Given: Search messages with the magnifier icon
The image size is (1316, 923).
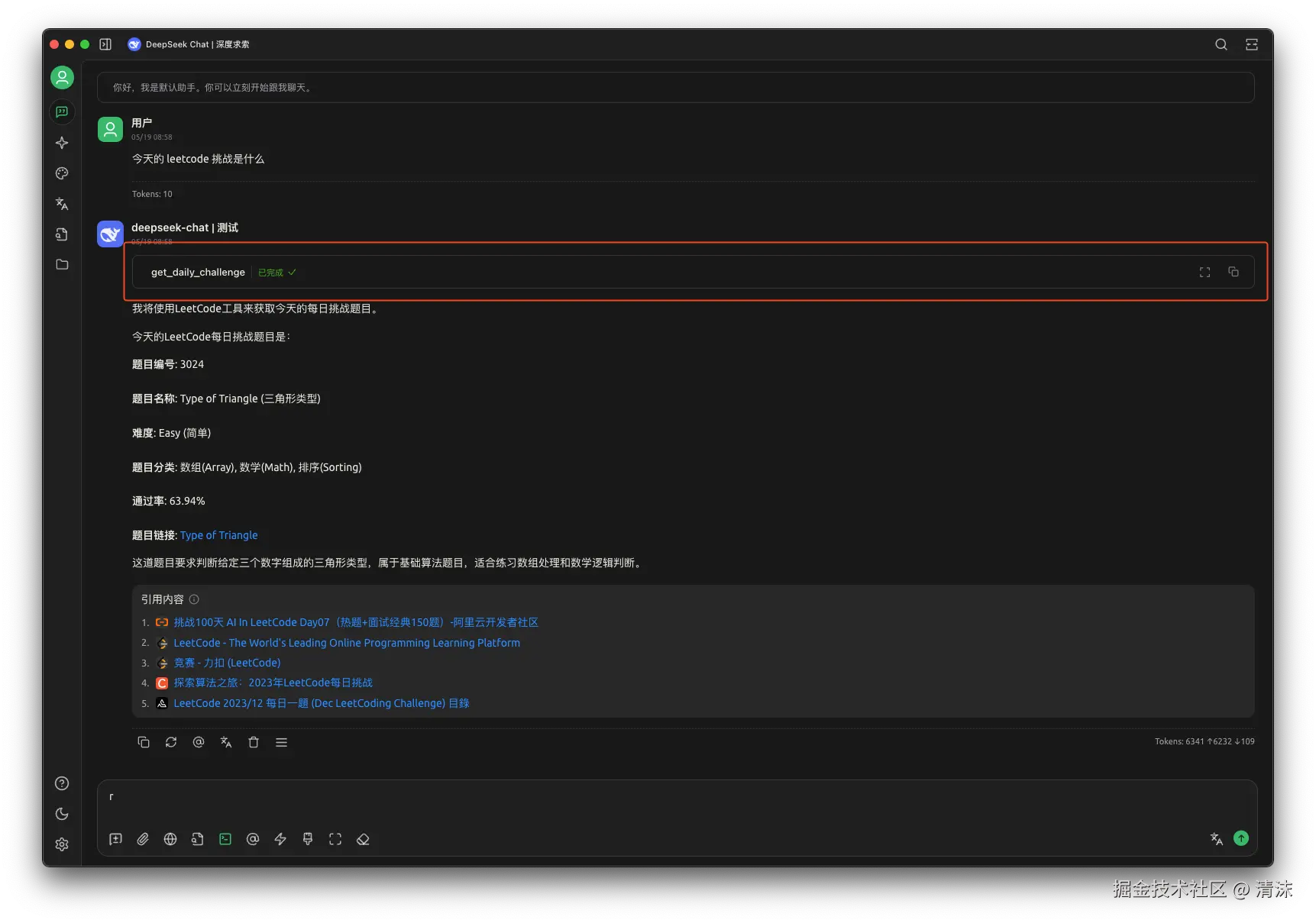Looking at the screenshot, I should tap(1221, 44).
